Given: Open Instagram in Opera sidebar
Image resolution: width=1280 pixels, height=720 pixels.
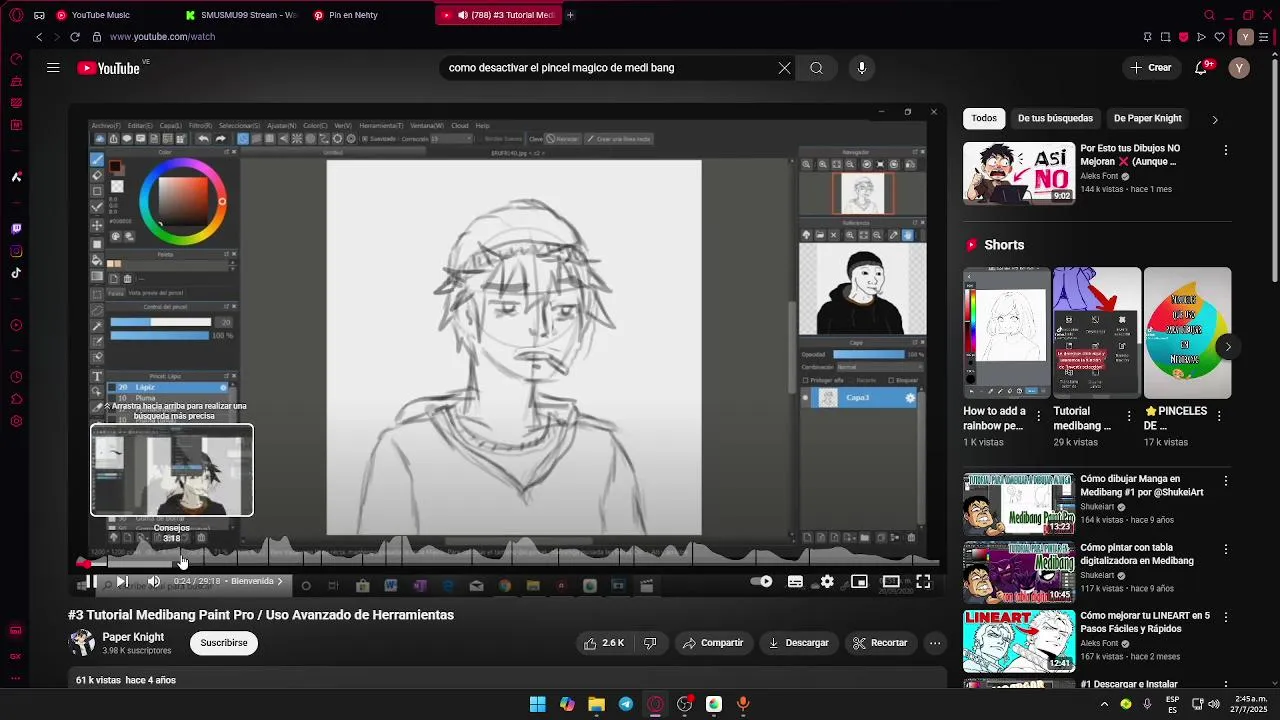Looking at the screenshot, I should (16, 251).
